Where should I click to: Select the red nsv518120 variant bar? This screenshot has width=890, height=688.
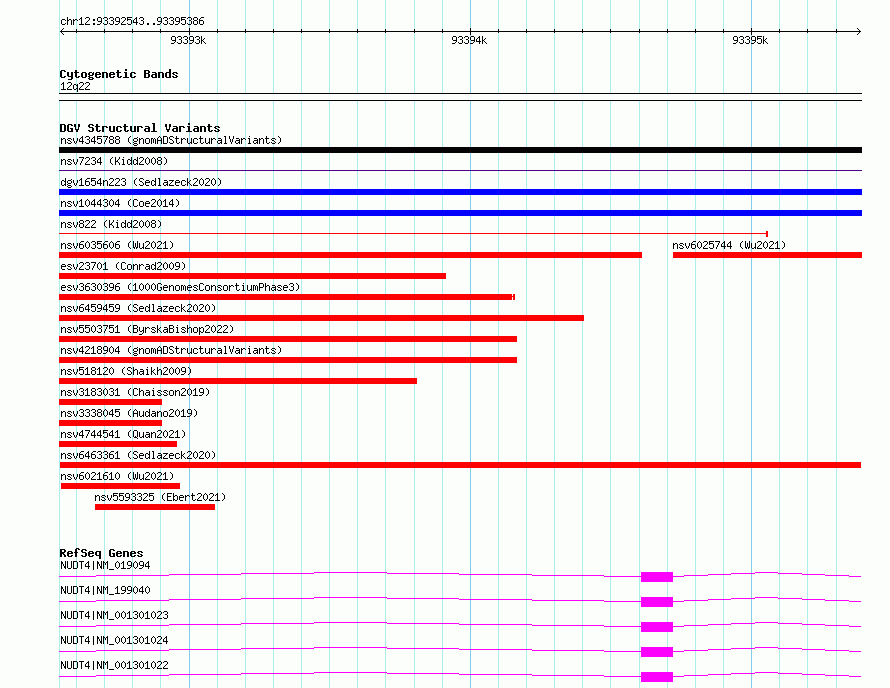click(x=238, y=381)
